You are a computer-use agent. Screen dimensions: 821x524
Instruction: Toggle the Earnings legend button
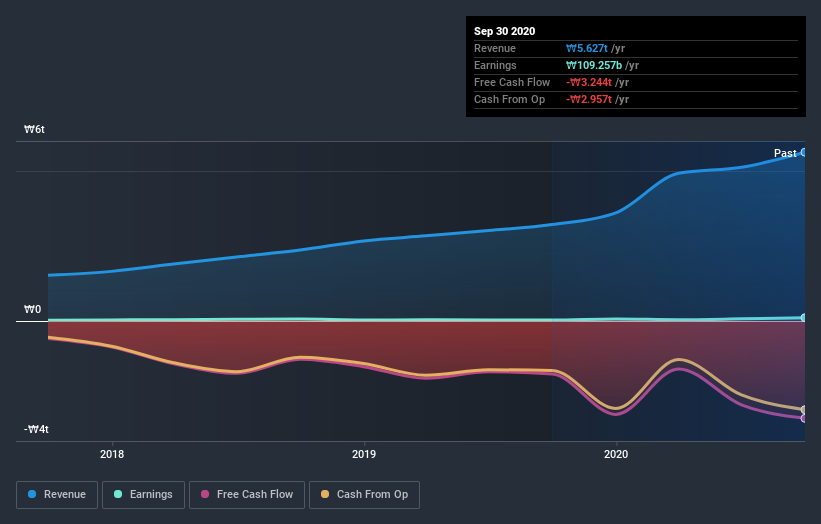143,495
